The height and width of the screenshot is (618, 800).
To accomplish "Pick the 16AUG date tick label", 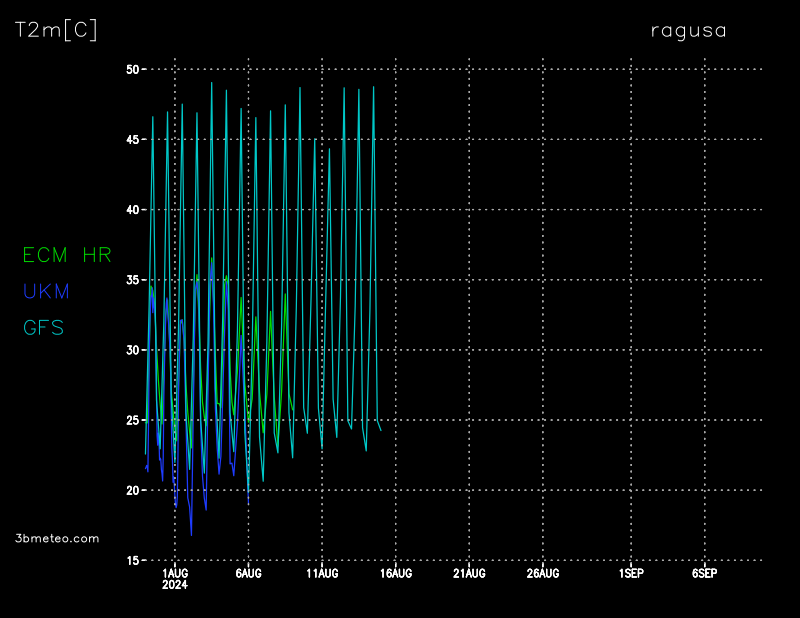I will pos(396,573).
